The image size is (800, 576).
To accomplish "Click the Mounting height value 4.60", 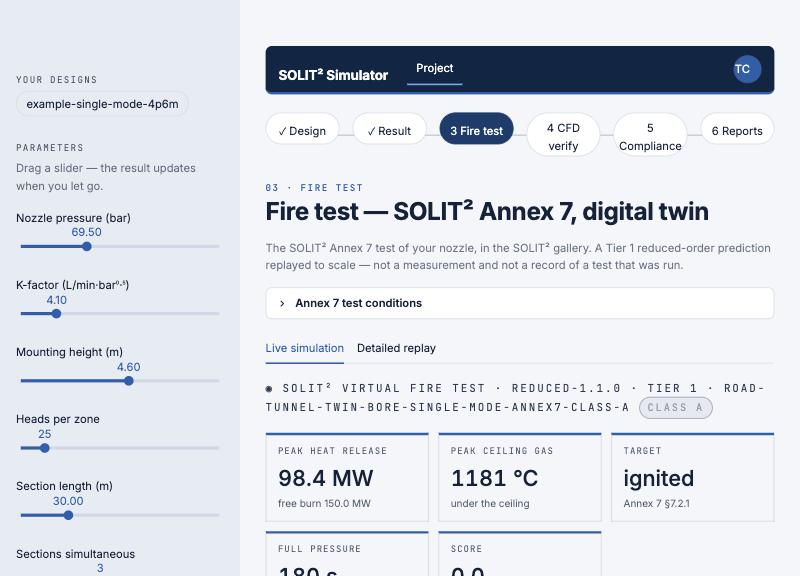I will click(129, 367).
